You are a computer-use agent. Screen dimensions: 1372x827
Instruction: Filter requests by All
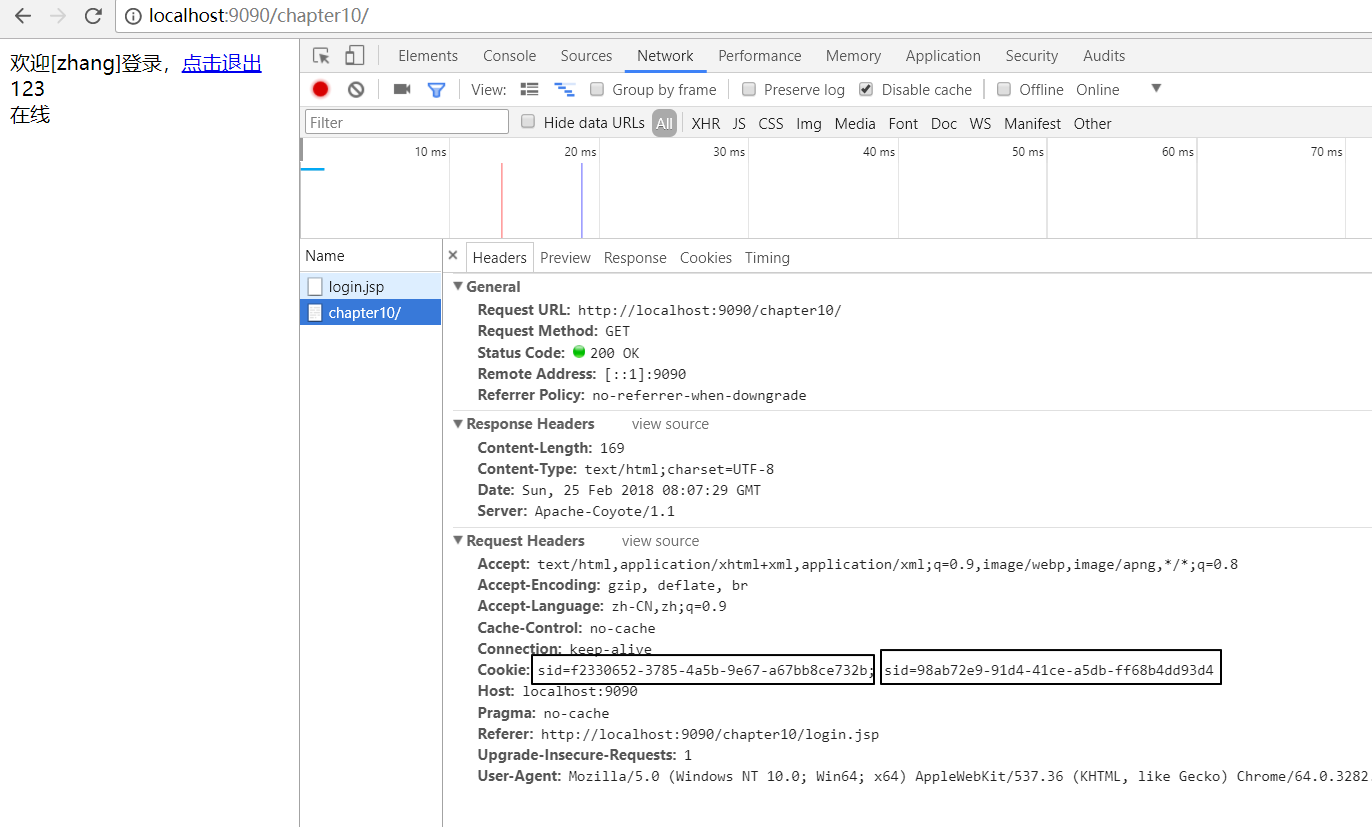coord(664,123)
